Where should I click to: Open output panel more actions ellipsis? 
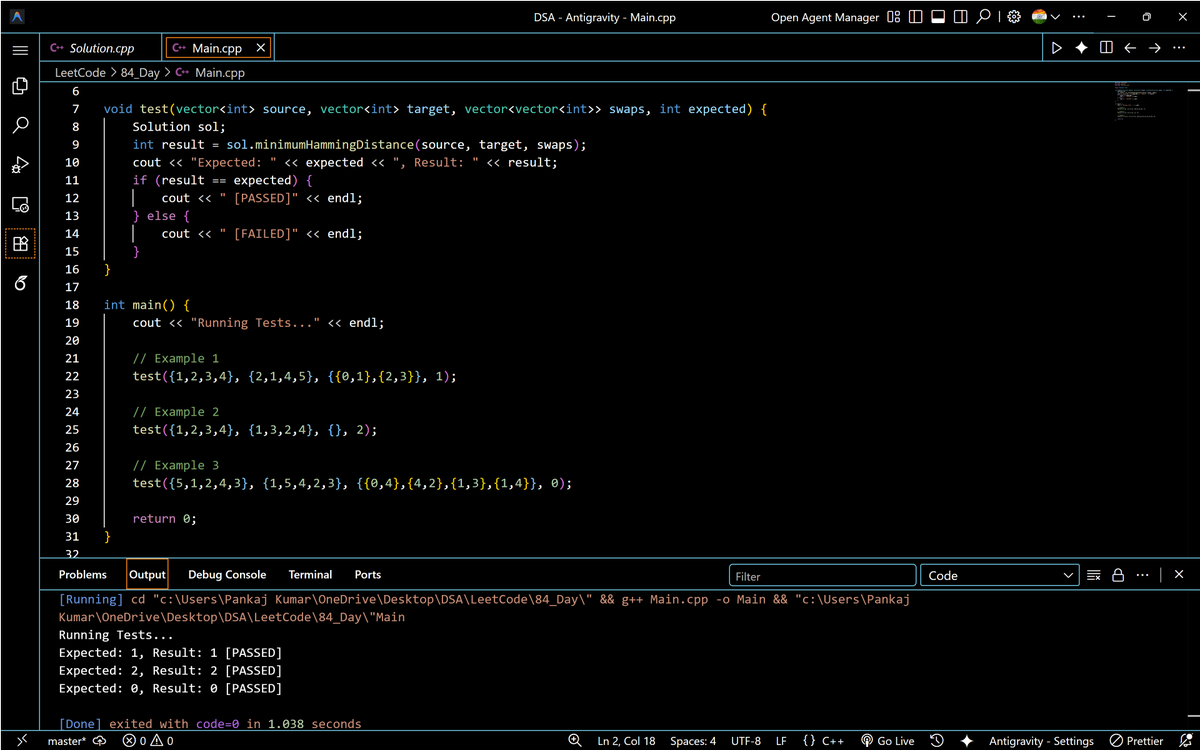(1142, 575)
